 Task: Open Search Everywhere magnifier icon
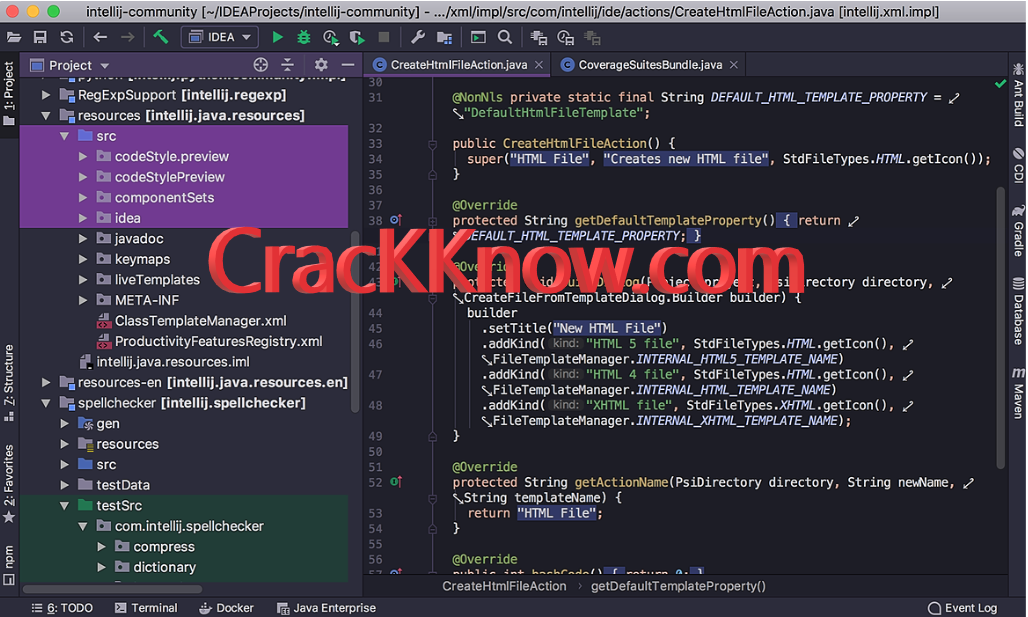(x=505, y=37)
